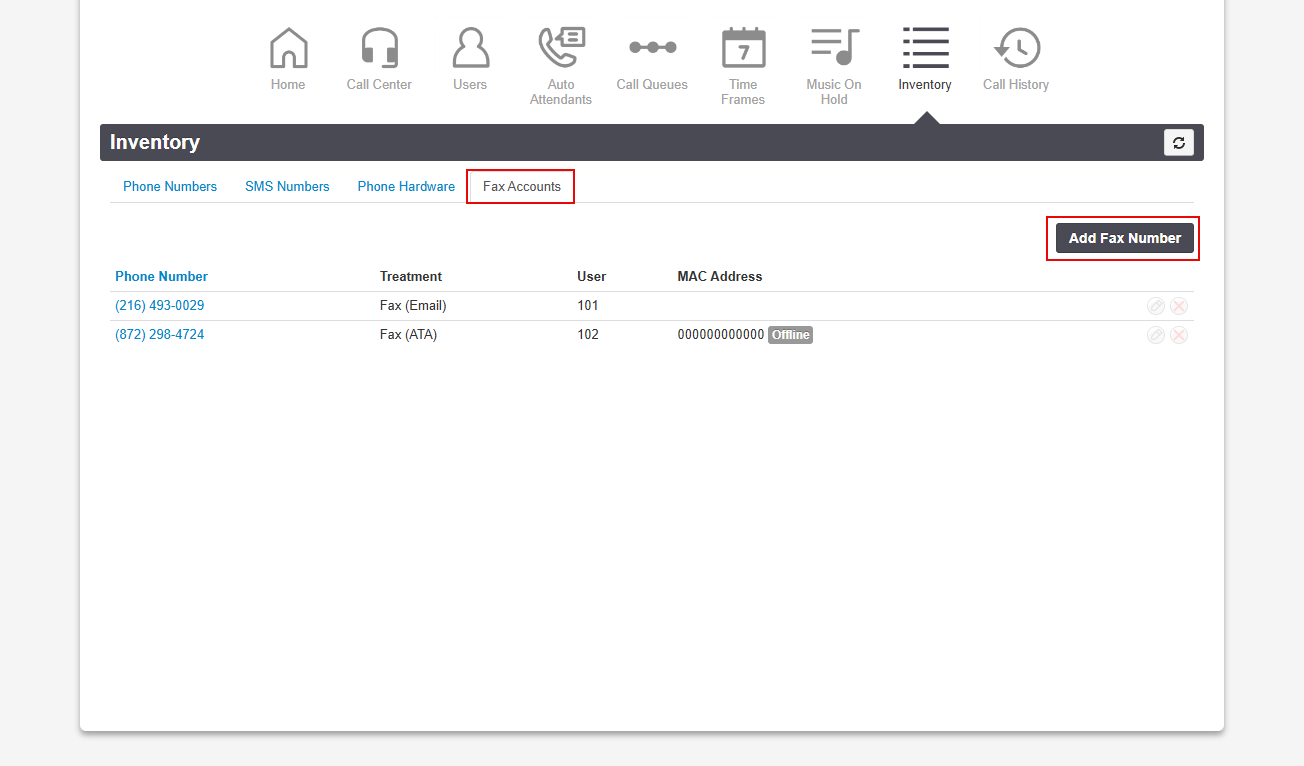Open the Auto Attendants icon

click(x=561, y=48)
